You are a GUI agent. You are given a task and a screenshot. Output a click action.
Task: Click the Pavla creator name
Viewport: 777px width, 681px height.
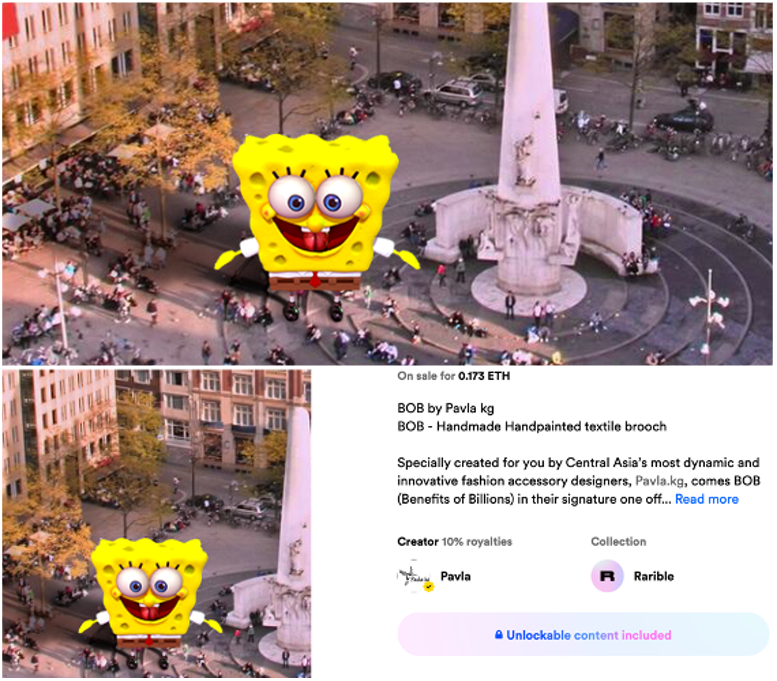tap(456, 576)
